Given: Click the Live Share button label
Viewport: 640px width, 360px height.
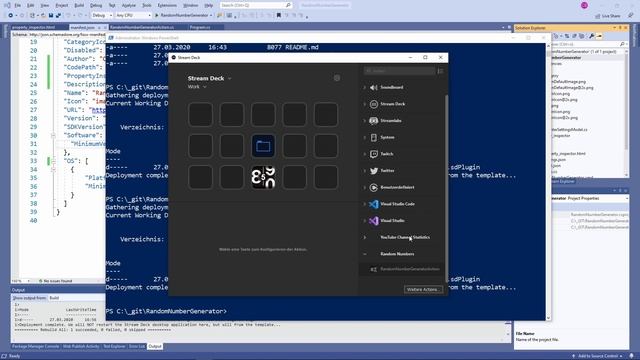Looking at the screenshot, I should 611,16.
